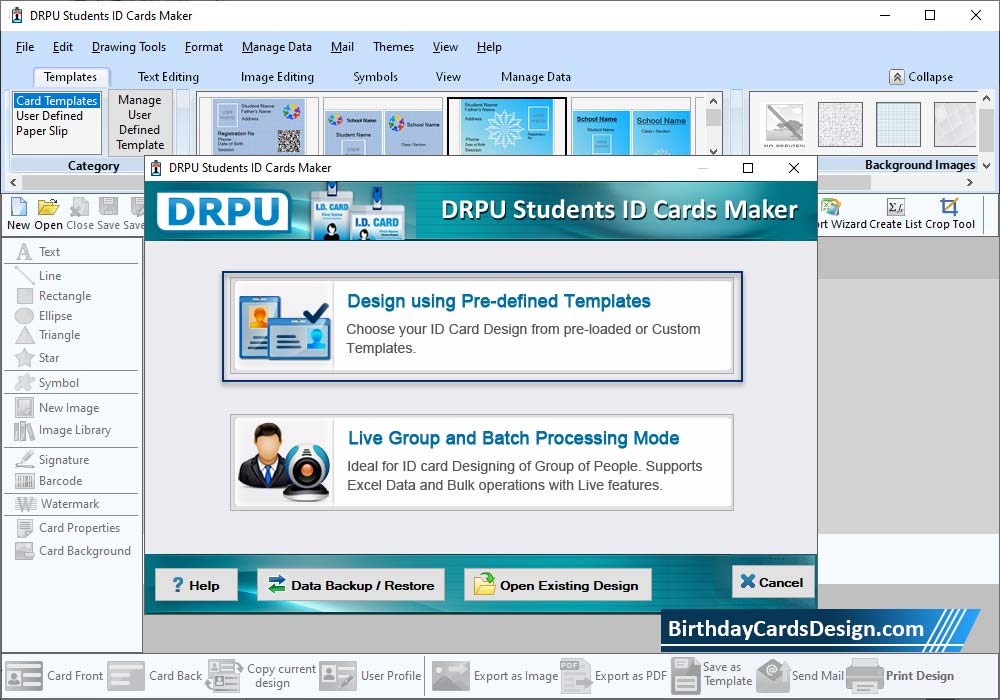
Task: Open the Create List tool
Action: point(895,214)
